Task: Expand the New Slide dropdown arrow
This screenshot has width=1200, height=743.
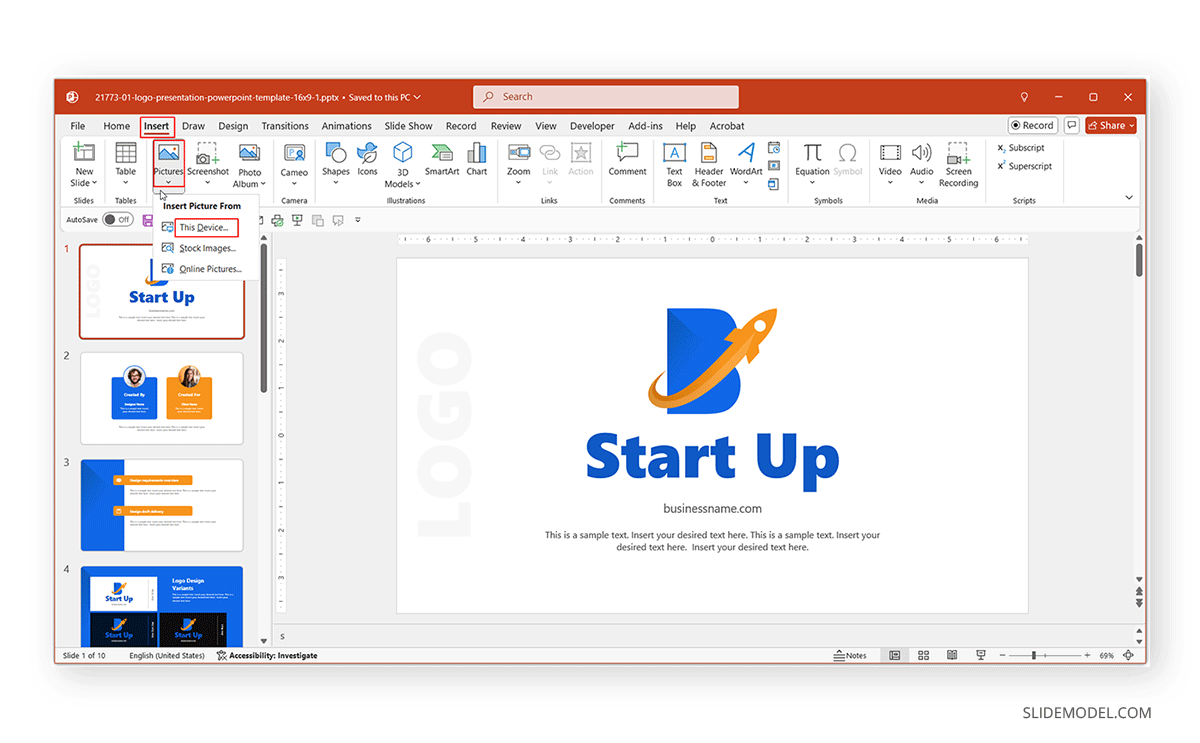Action: click(x=96, y=184)
